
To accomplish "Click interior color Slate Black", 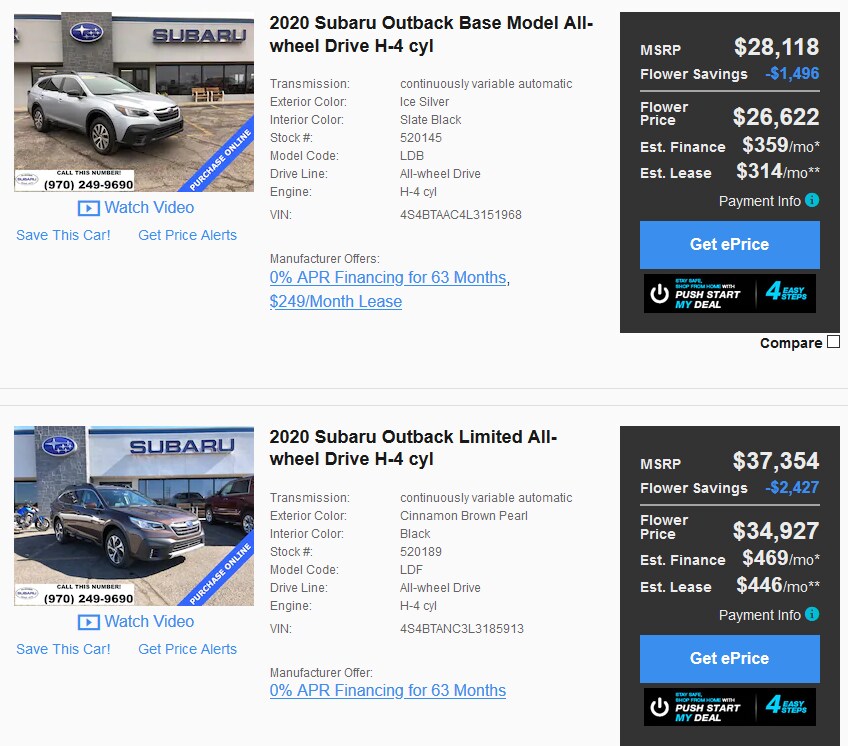I will [x=430, y=120].
